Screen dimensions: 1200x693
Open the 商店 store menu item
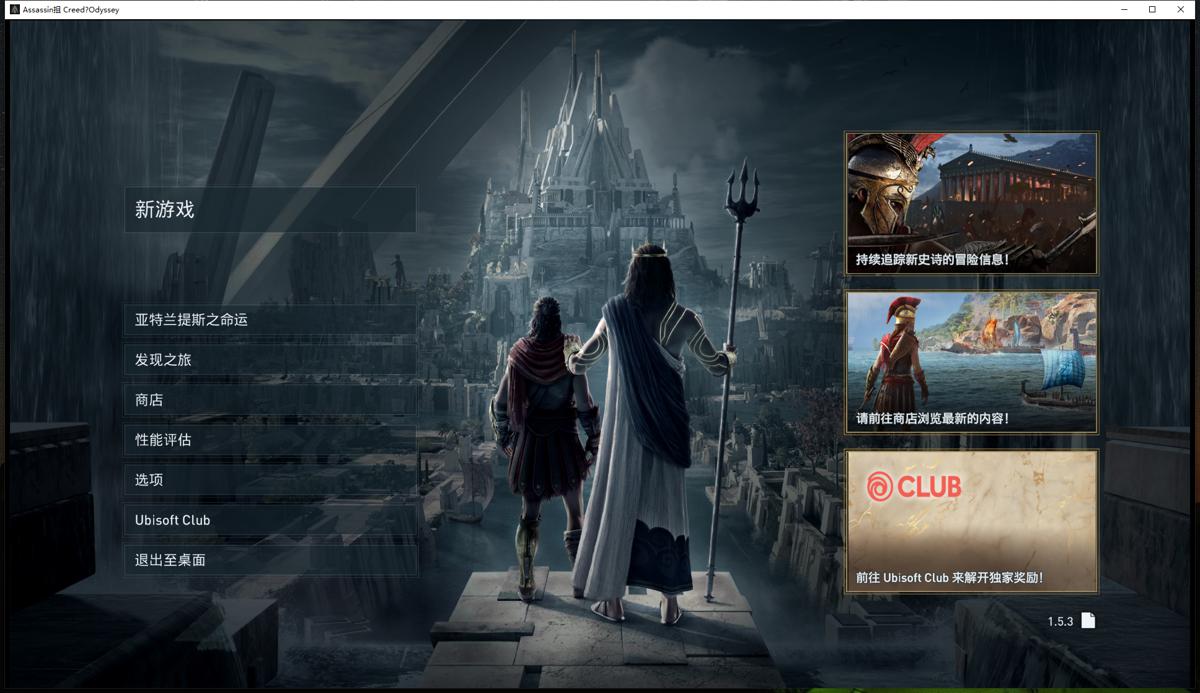click(x=270, y=400)
